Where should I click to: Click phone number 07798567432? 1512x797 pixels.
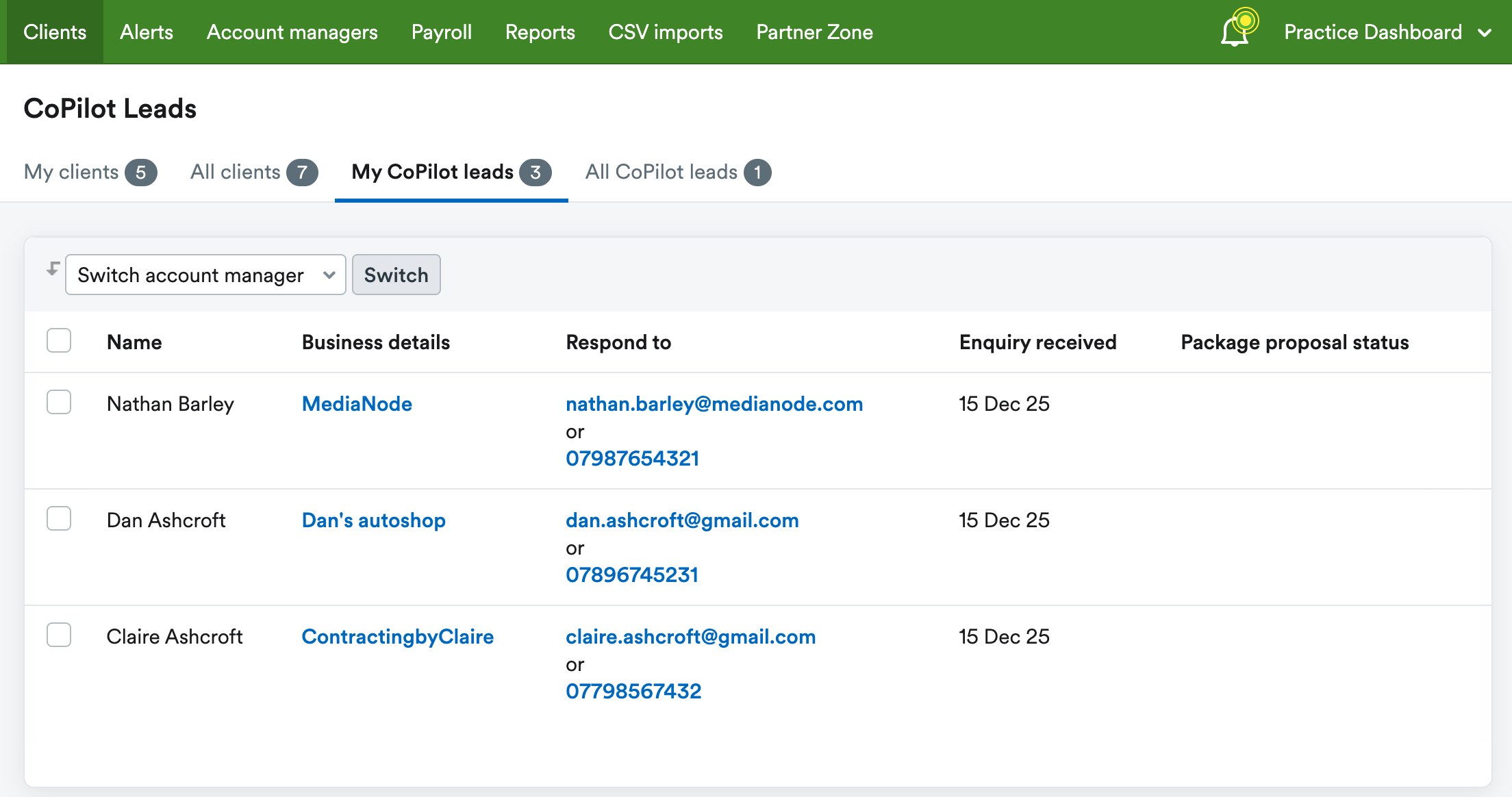[633, 691]
